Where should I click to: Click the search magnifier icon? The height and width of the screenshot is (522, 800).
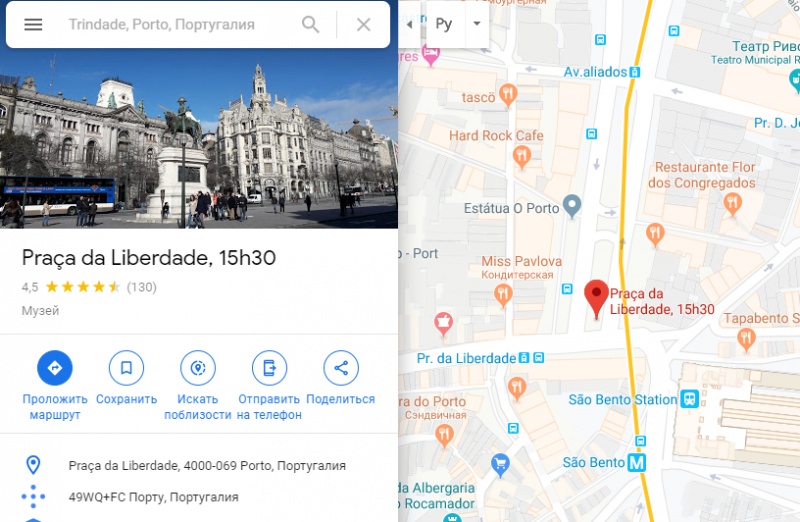(x=310, y=24)
